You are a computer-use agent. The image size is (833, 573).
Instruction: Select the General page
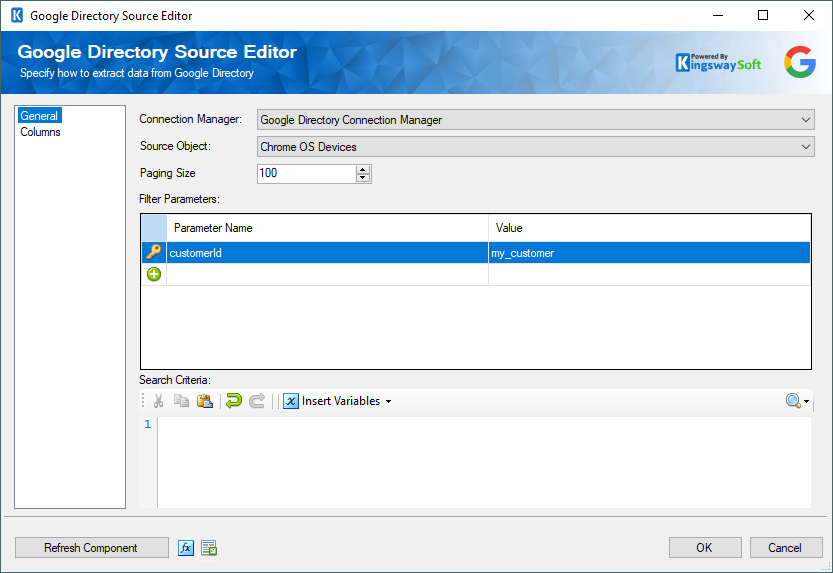39,116
